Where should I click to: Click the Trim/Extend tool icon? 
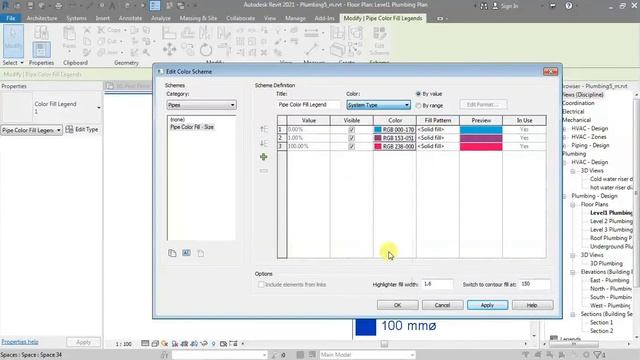[224, 50]
